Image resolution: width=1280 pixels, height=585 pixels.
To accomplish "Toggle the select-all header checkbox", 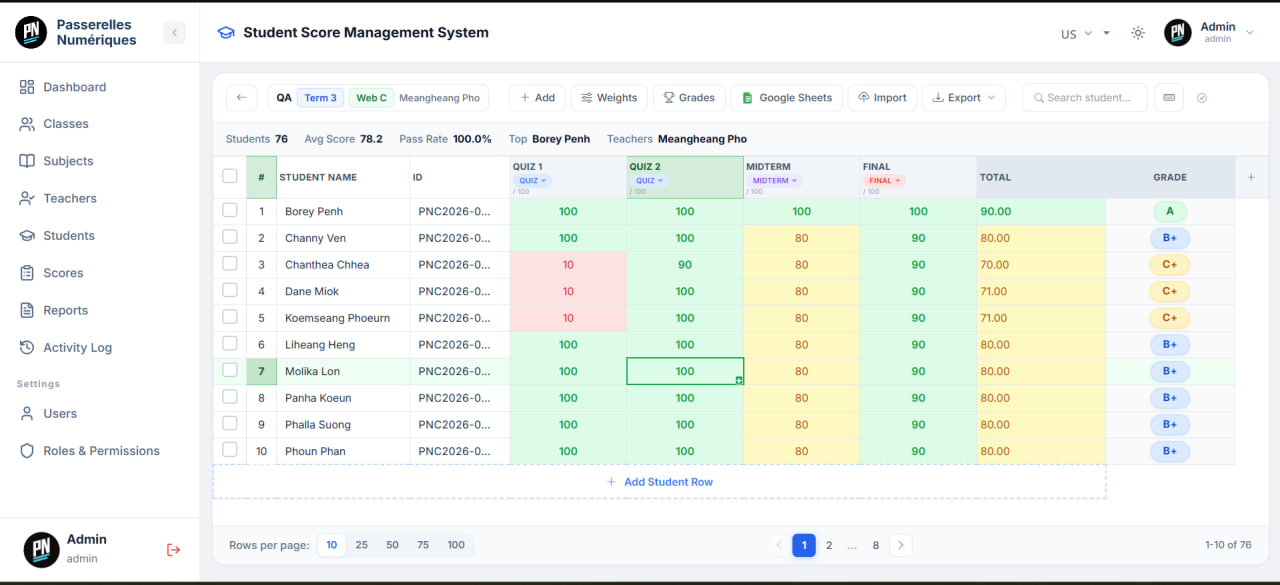I will click(230, 177).
